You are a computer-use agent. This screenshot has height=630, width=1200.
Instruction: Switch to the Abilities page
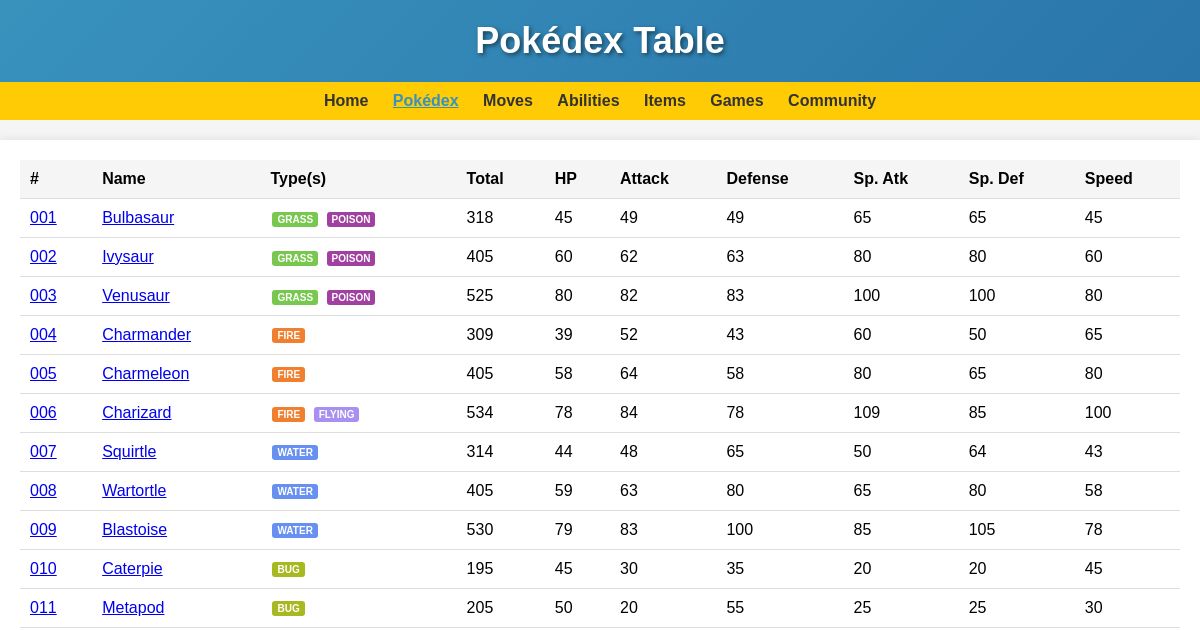[588, 101]
